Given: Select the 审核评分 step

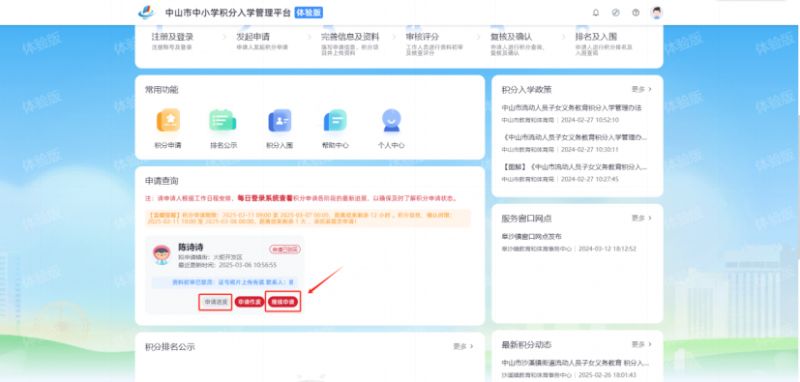Looking at the screenshot, I should [422, 37].
